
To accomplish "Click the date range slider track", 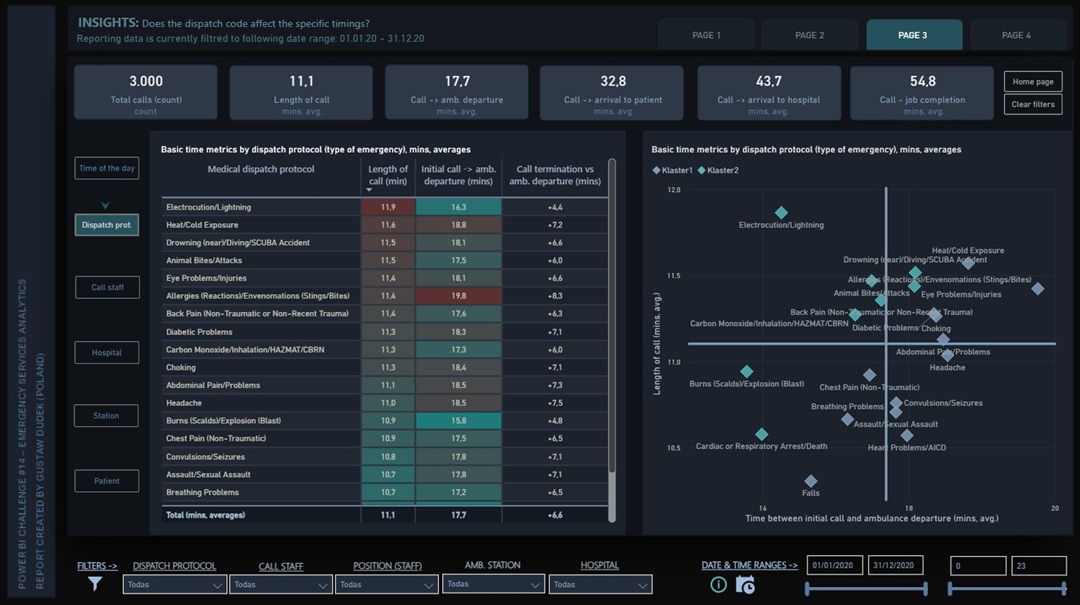I will click(864, 589).
